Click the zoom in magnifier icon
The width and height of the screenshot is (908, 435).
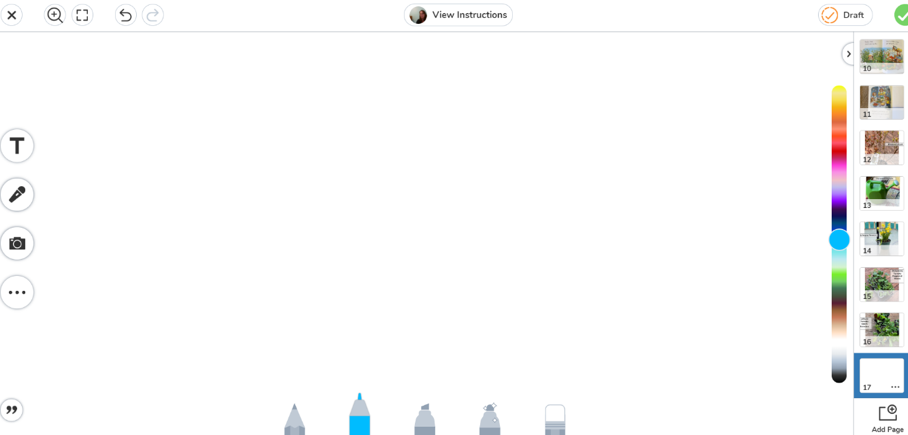[55, 15]
